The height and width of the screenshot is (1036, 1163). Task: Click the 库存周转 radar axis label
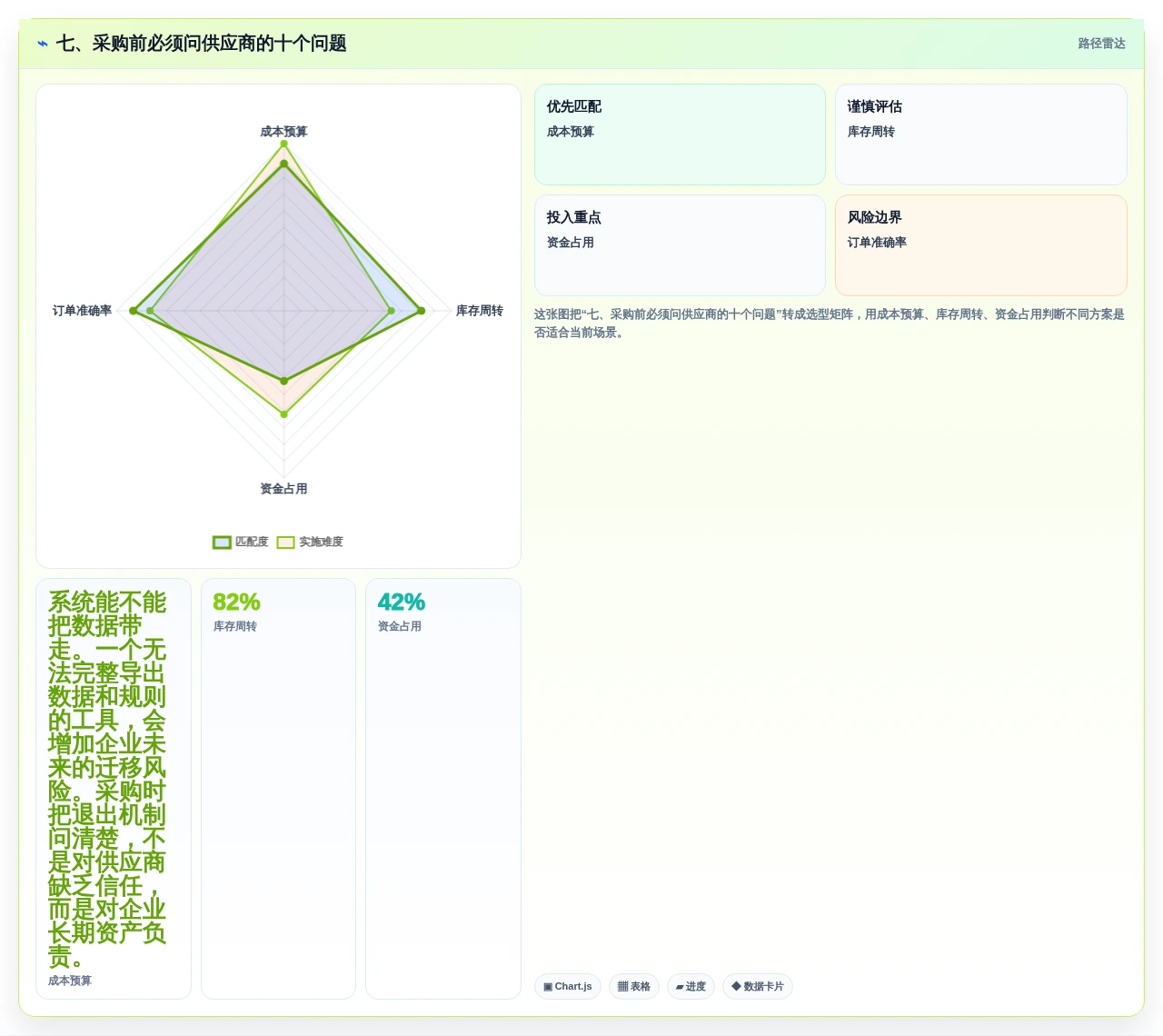tap(479, 311)
